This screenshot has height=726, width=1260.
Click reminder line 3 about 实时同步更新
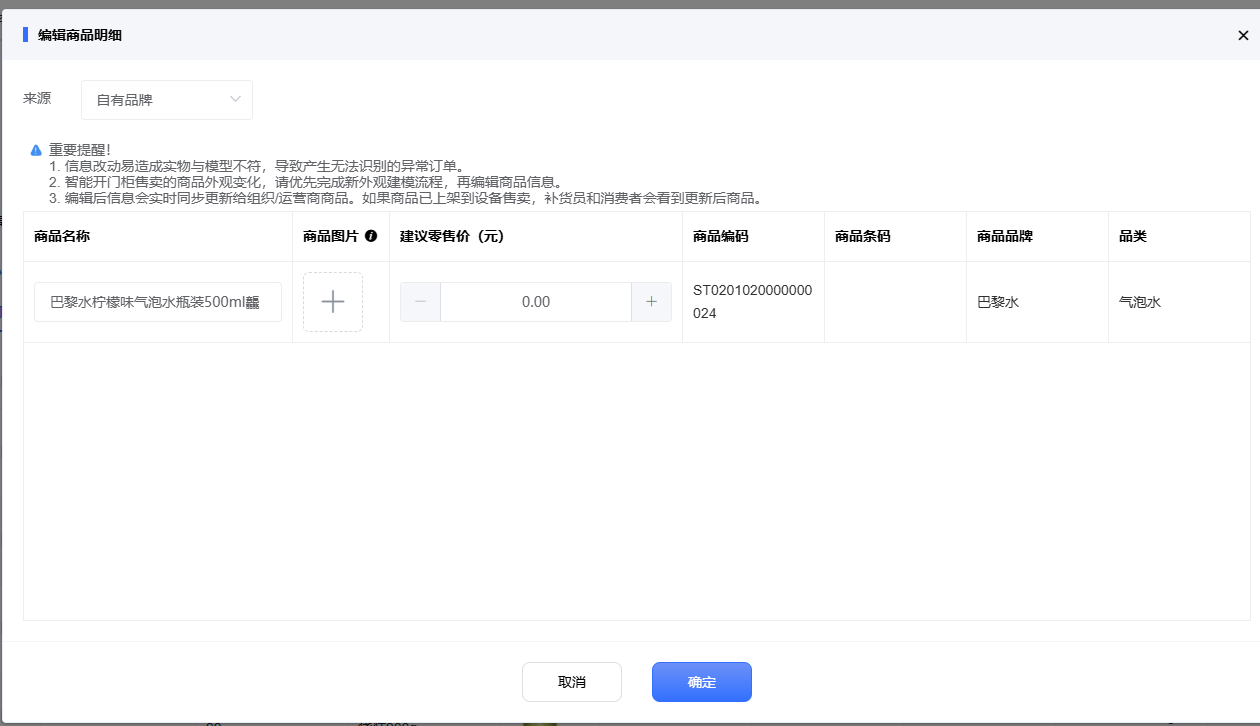tap(406, 198)
